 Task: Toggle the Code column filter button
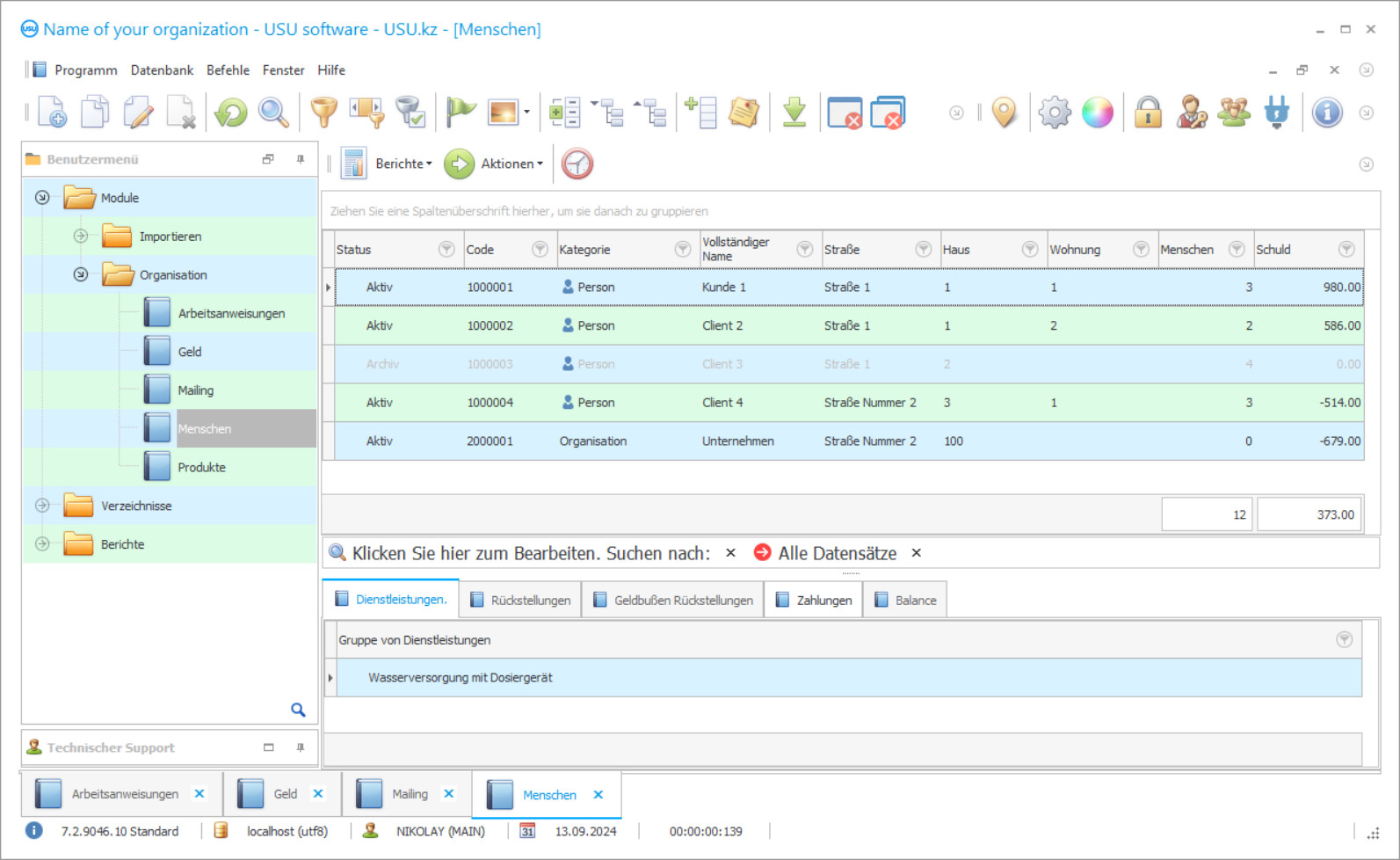click(540, 250)
